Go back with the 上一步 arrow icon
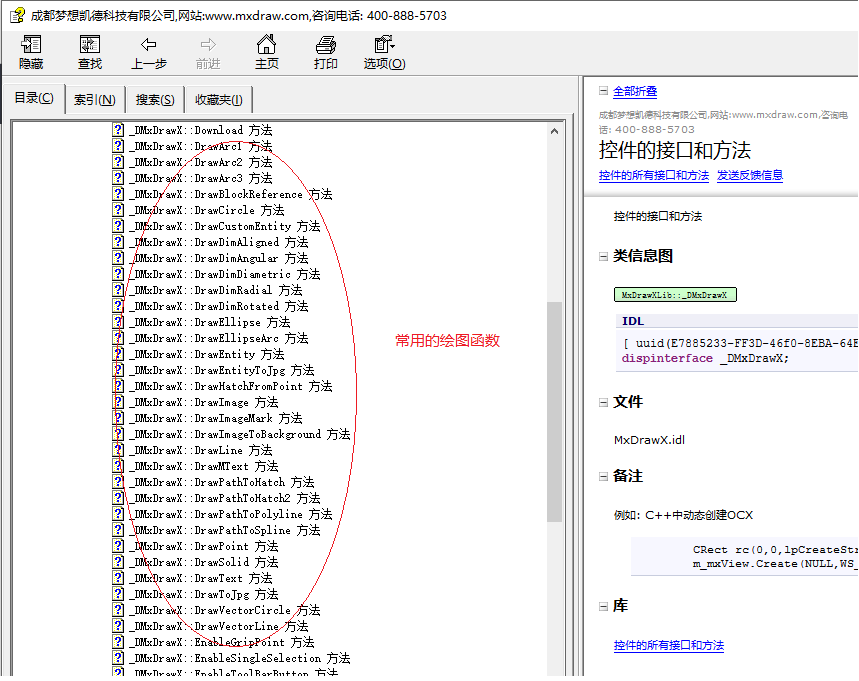 pos(149,45)
